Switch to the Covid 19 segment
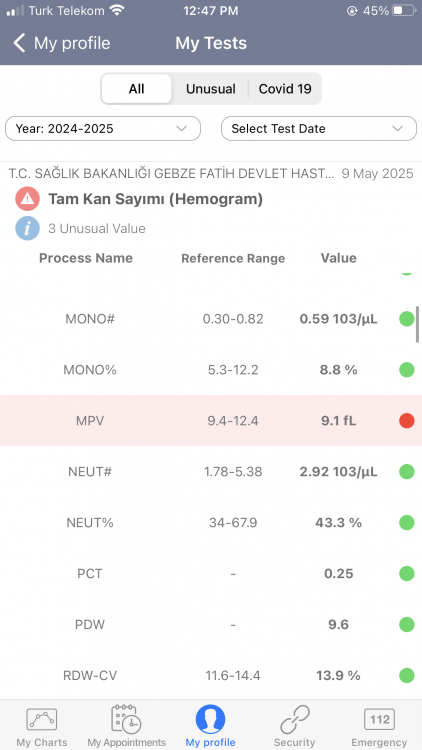Image resolution: width=422 pixels, height=750 pixels. [285, 89]
